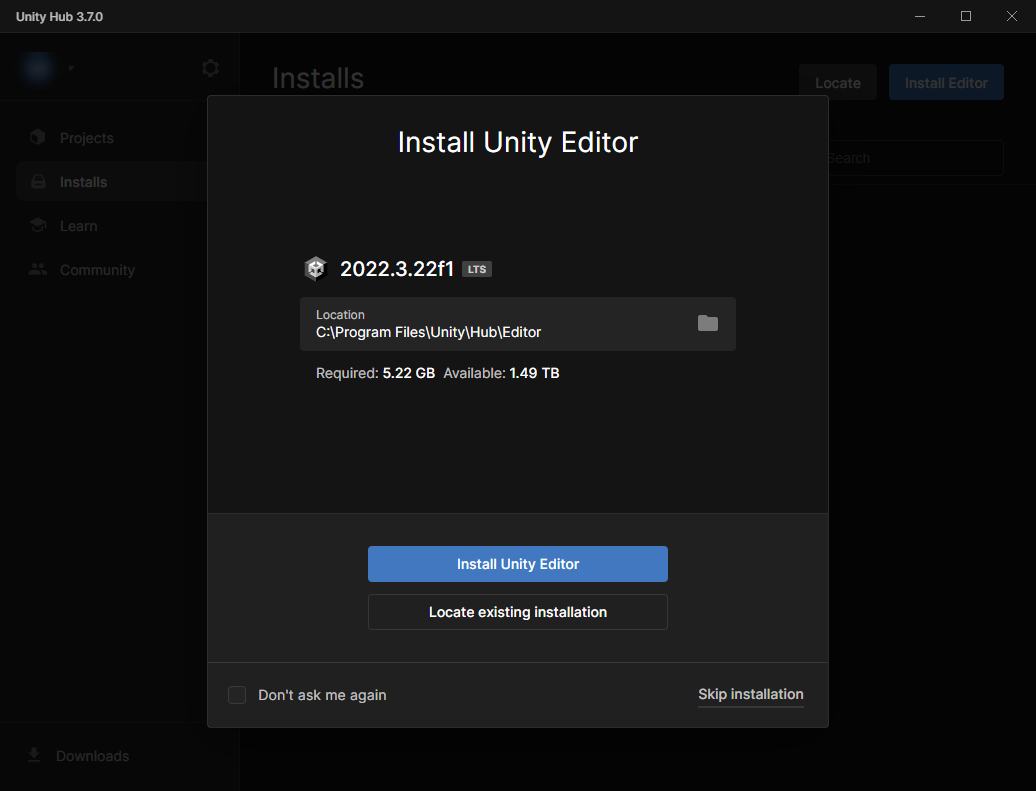This screenshot has width=1036, height=791.
Task: Click the Projects cube icon in sidebar
Action: coord(38,138)
